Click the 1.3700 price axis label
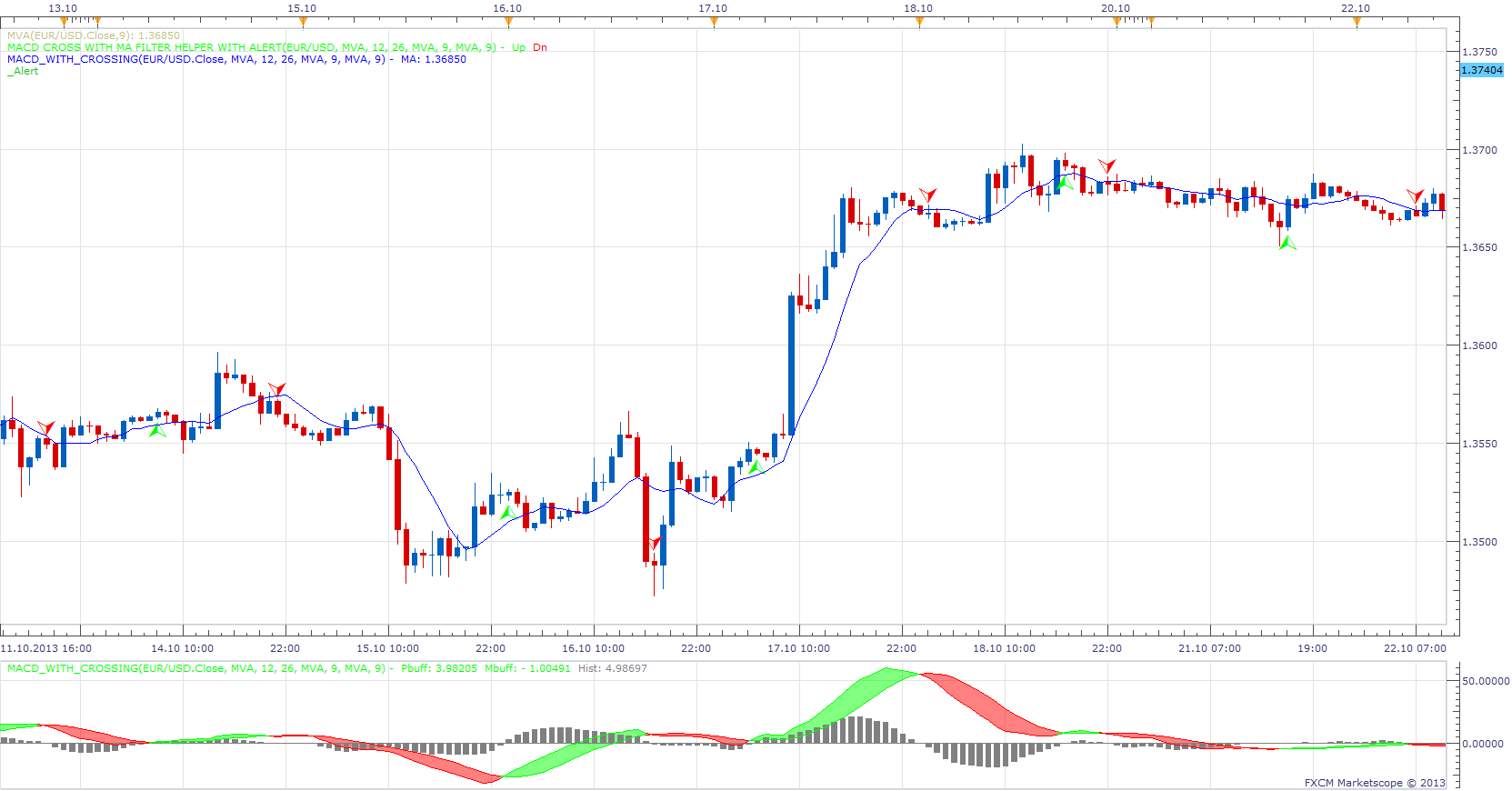Viewport: 1512px width, 791px height. (1479, 150)
